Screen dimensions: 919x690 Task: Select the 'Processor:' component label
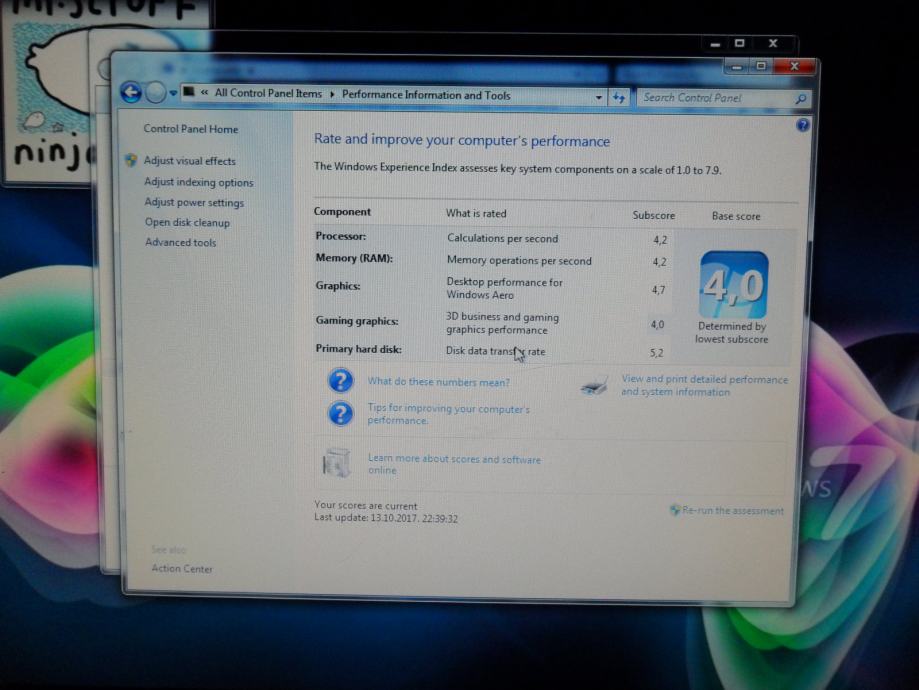coord(341,236)
